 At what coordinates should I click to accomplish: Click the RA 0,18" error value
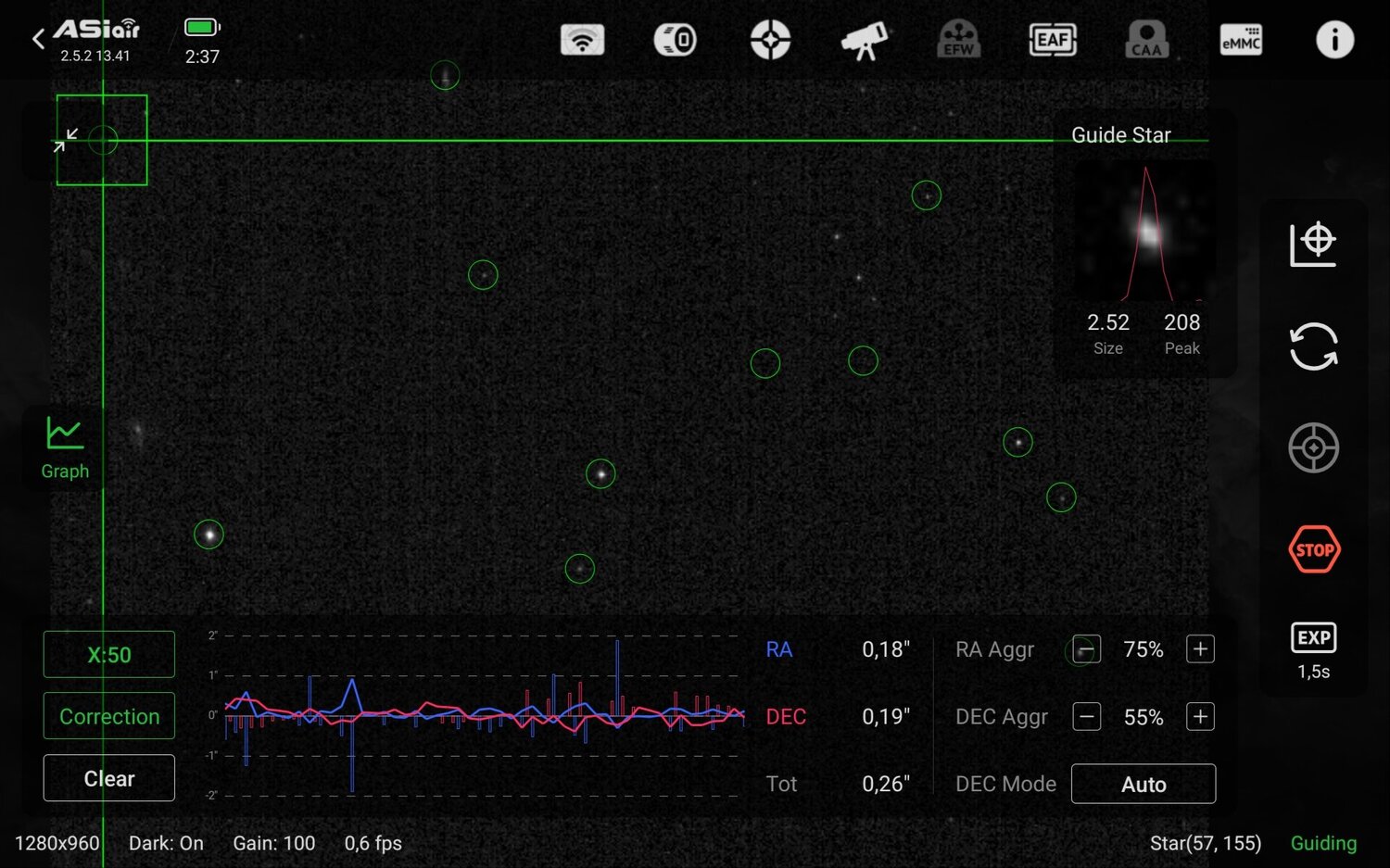pos(886,649)
